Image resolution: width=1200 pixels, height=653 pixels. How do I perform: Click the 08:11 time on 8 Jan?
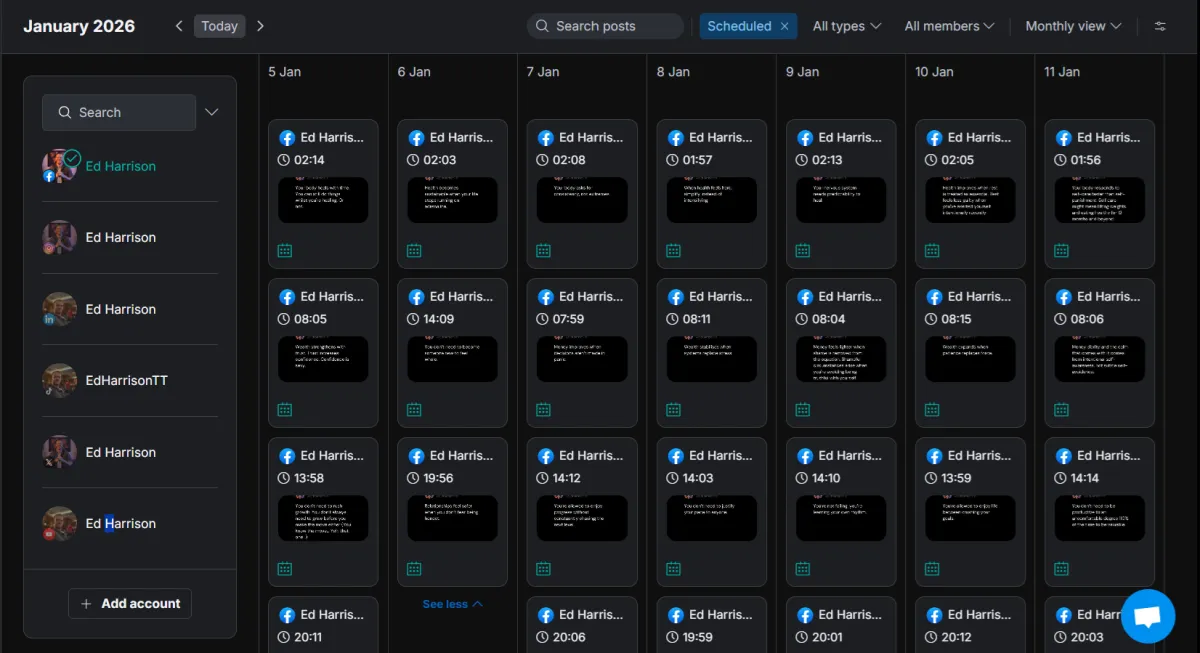[x=697, y=319]
